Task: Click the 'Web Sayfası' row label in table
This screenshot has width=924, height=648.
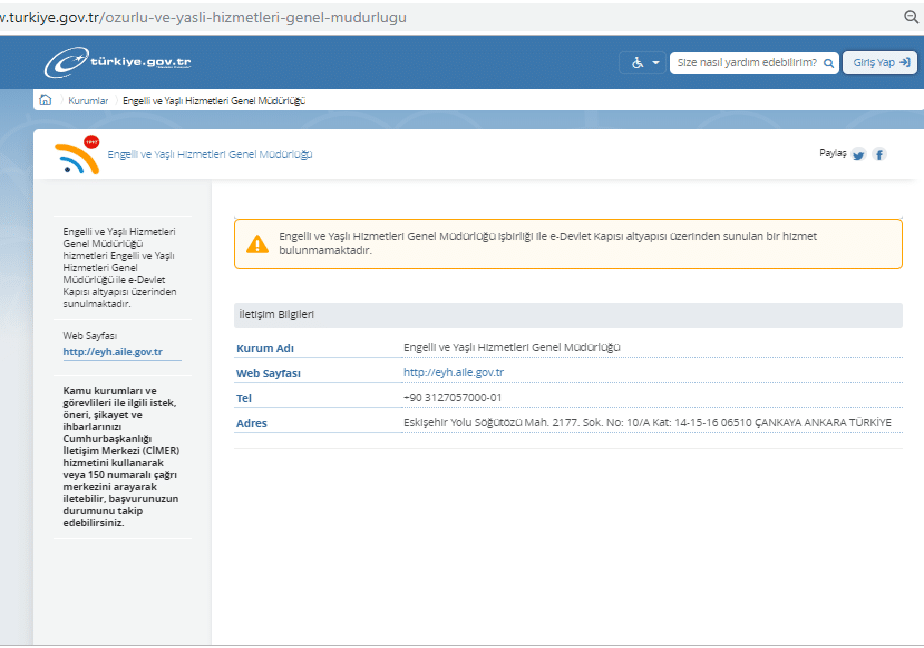Action: 268,373
